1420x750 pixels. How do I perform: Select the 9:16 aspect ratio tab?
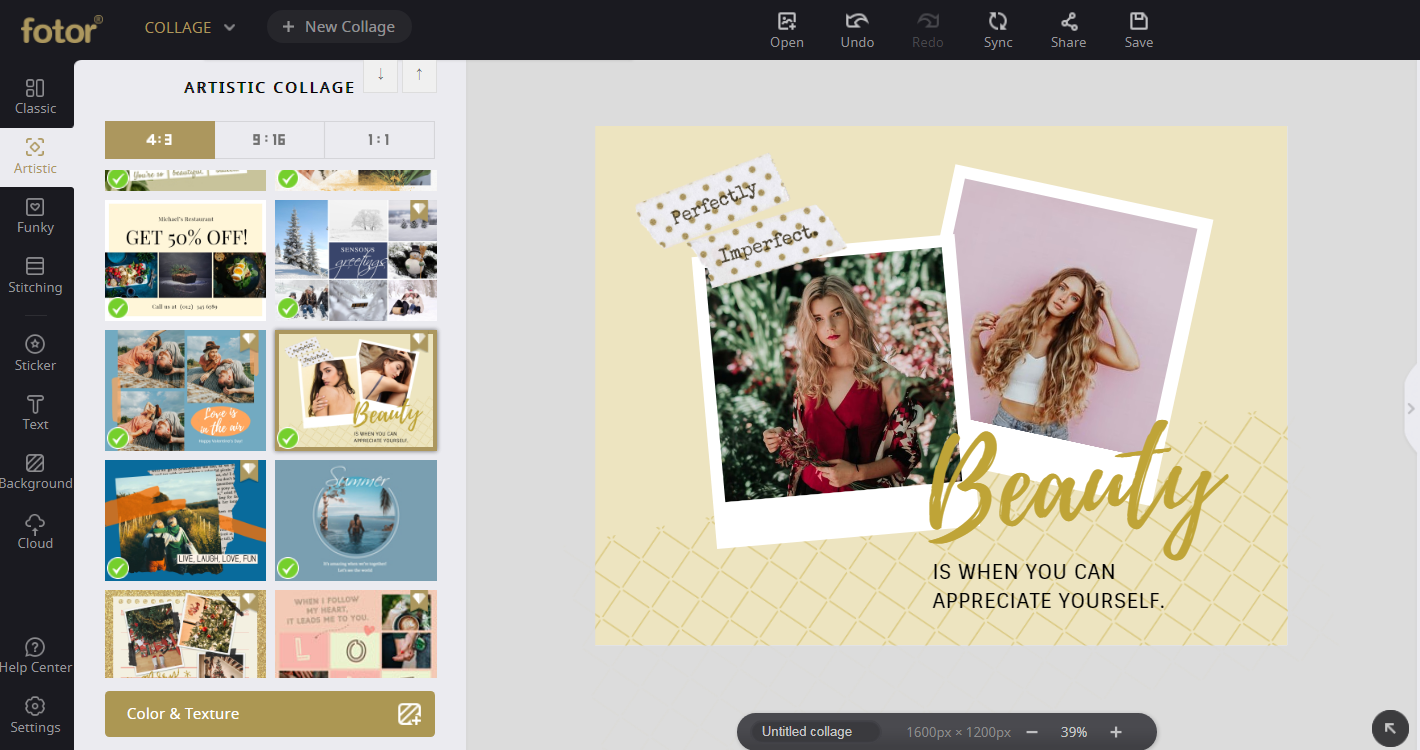270,140
